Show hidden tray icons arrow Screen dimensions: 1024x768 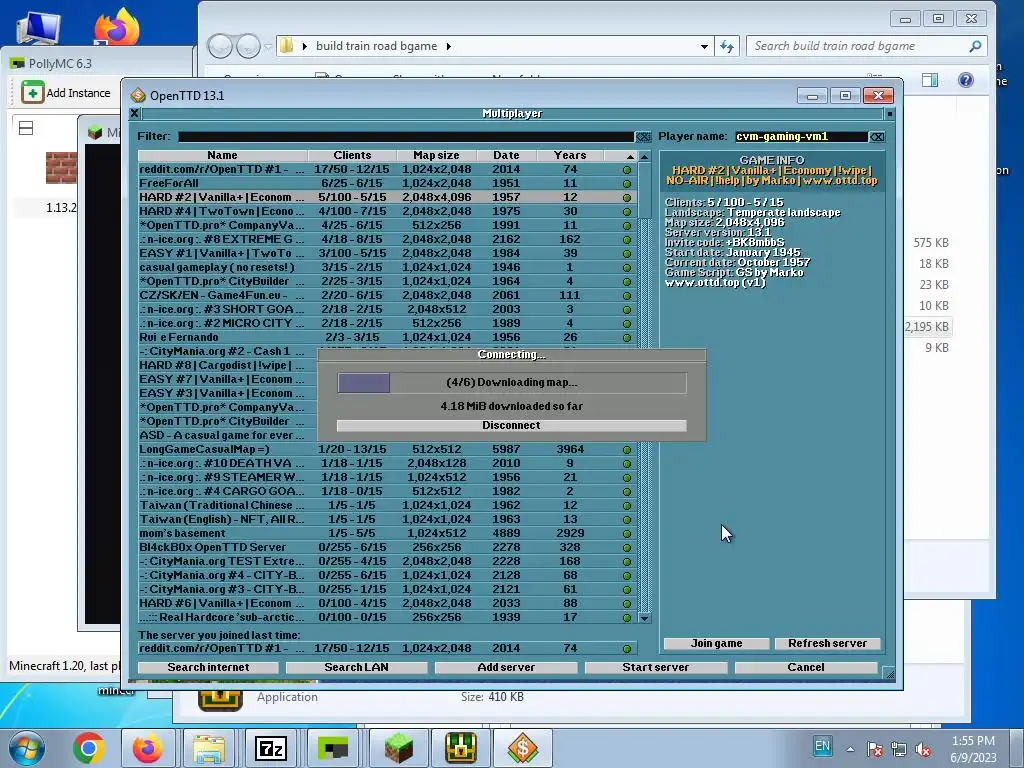tap(850, 749)
